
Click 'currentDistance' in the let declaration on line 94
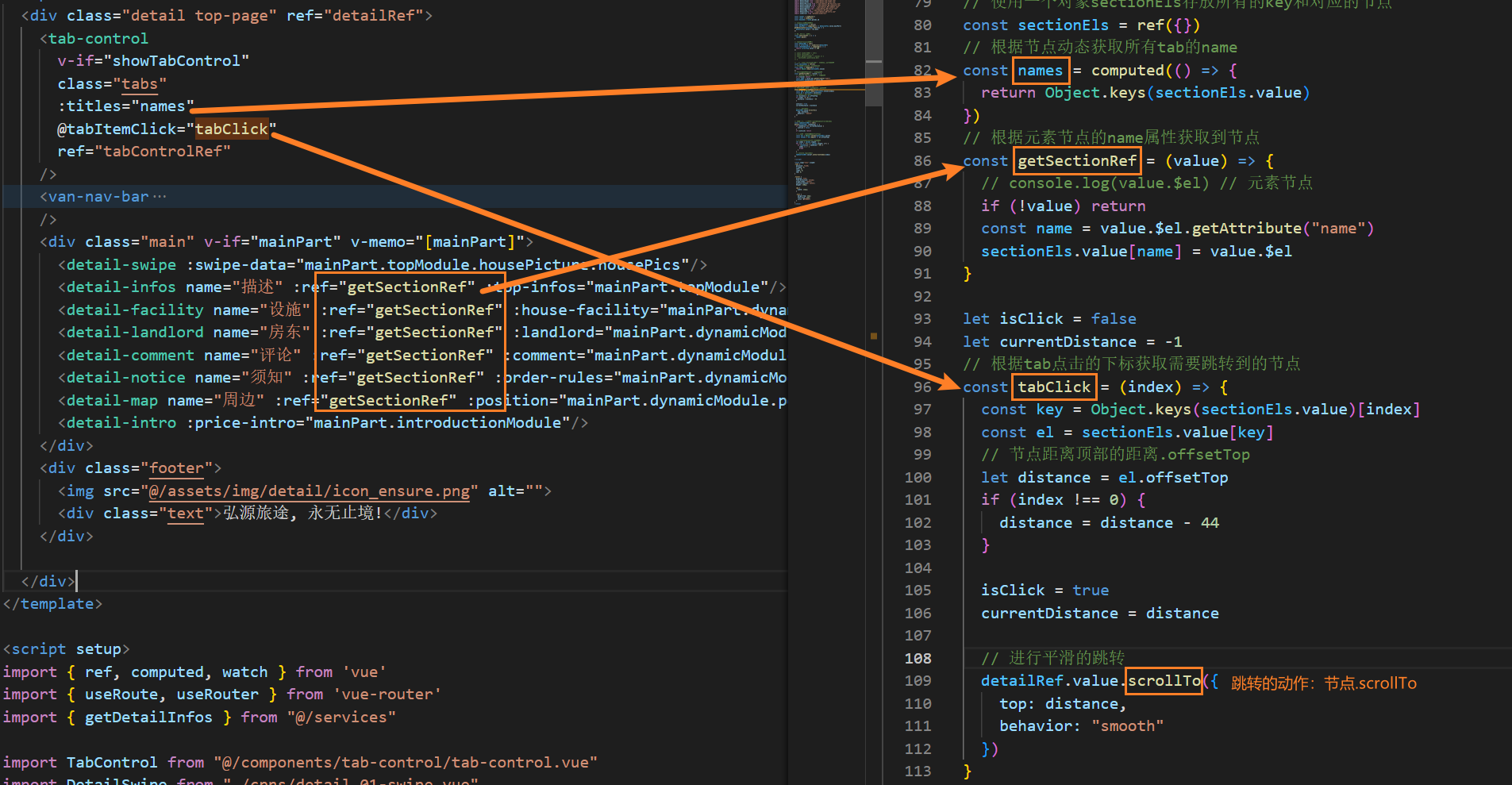(x=1068, y=341)
